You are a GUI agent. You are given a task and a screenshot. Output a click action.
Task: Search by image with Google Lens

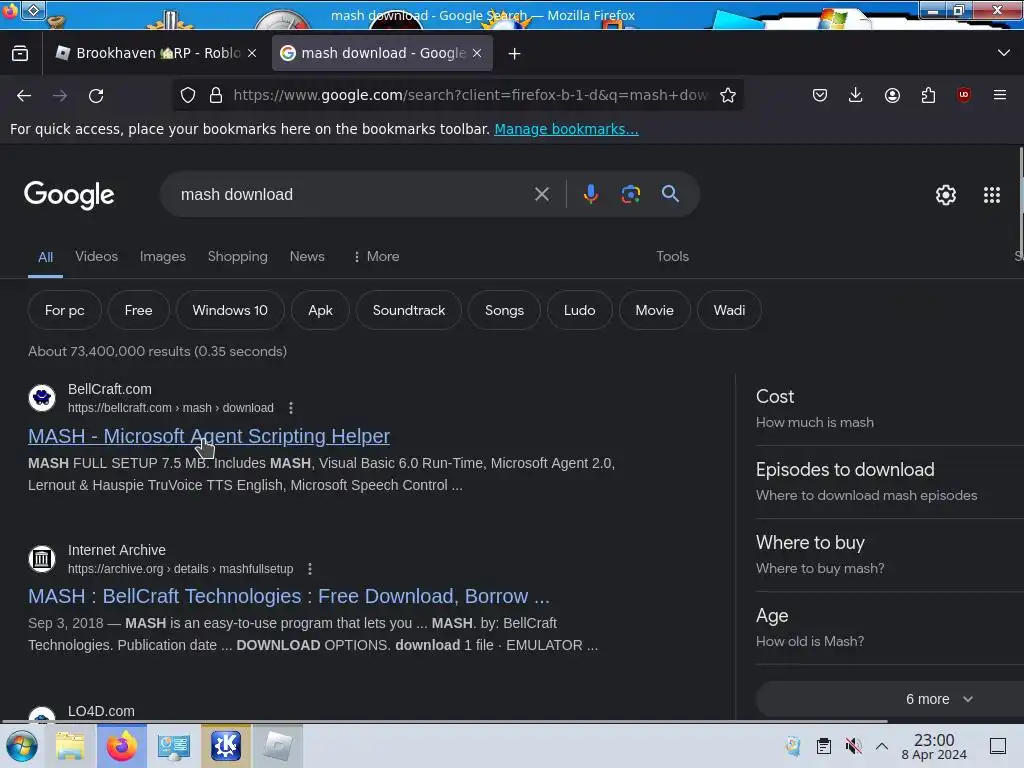click(630, 194)
